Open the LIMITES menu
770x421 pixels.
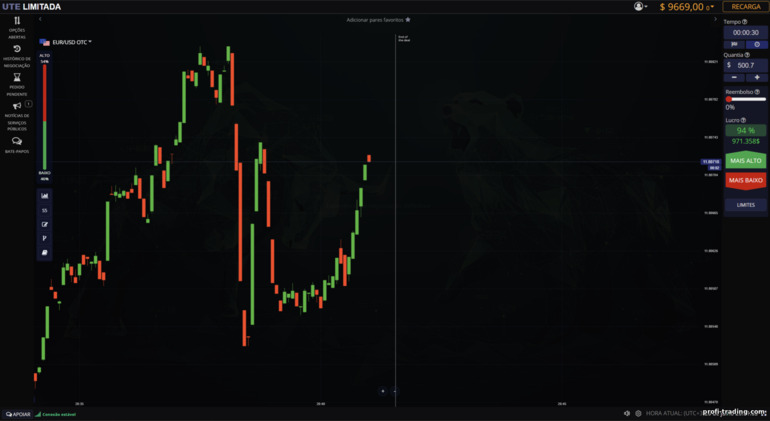(746, 204)
